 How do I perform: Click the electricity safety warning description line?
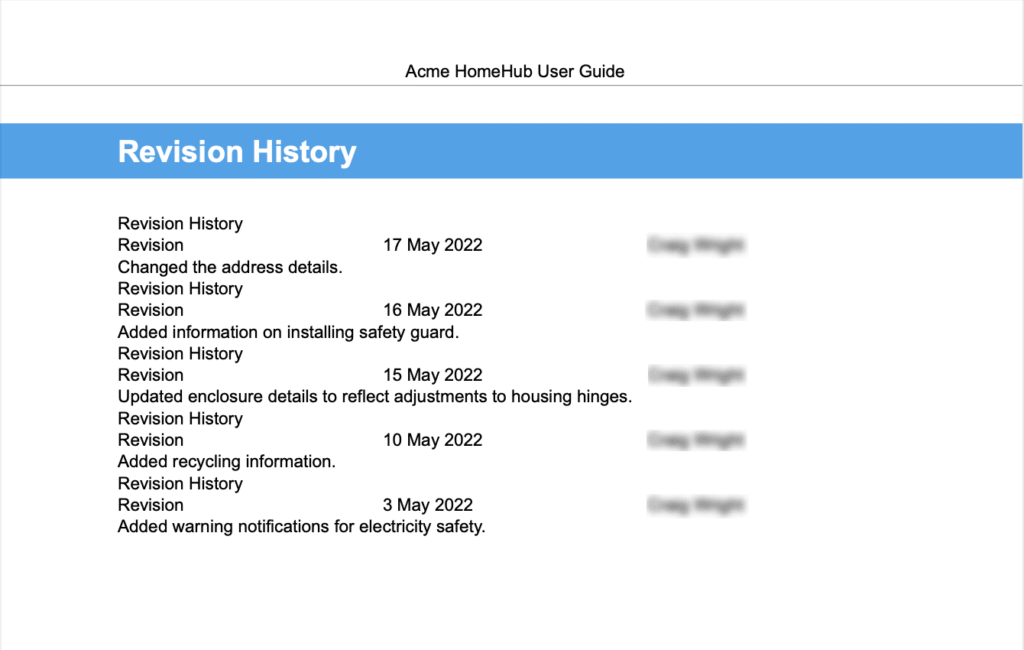click(301, 526)
